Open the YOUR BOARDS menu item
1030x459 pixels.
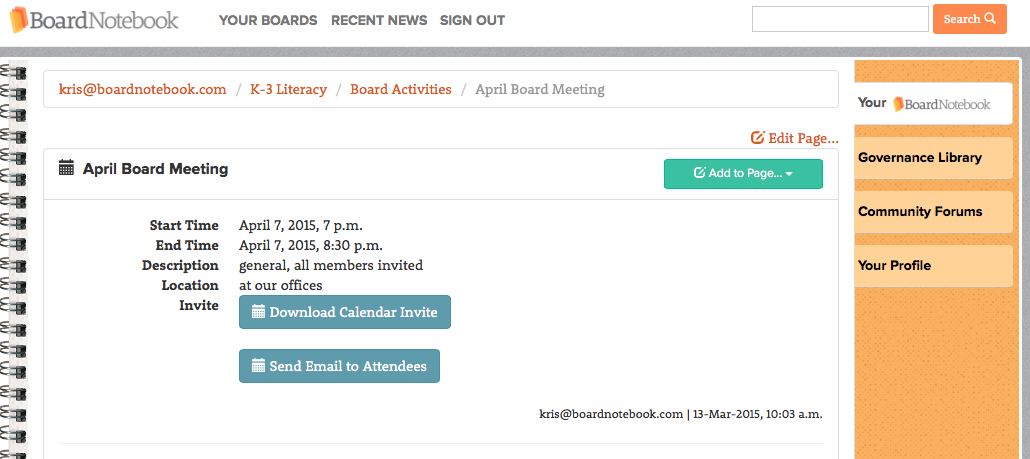tap(268, 20)
